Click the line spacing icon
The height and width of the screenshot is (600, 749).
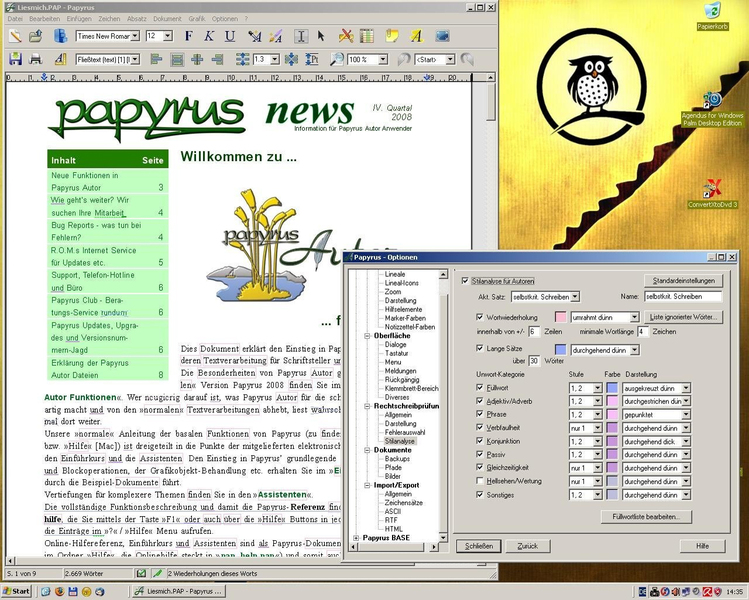click(242, 59)
